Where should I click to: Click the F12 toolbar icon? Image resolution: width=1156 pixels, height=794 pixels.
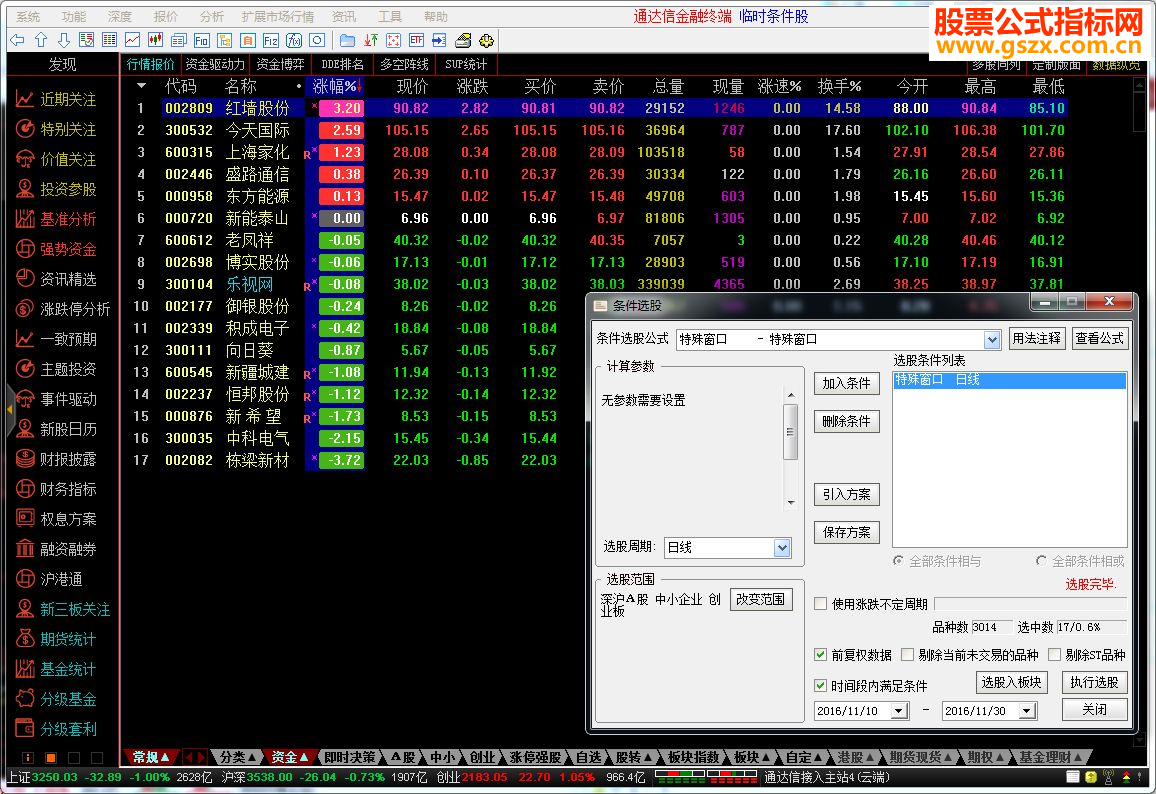271,41
